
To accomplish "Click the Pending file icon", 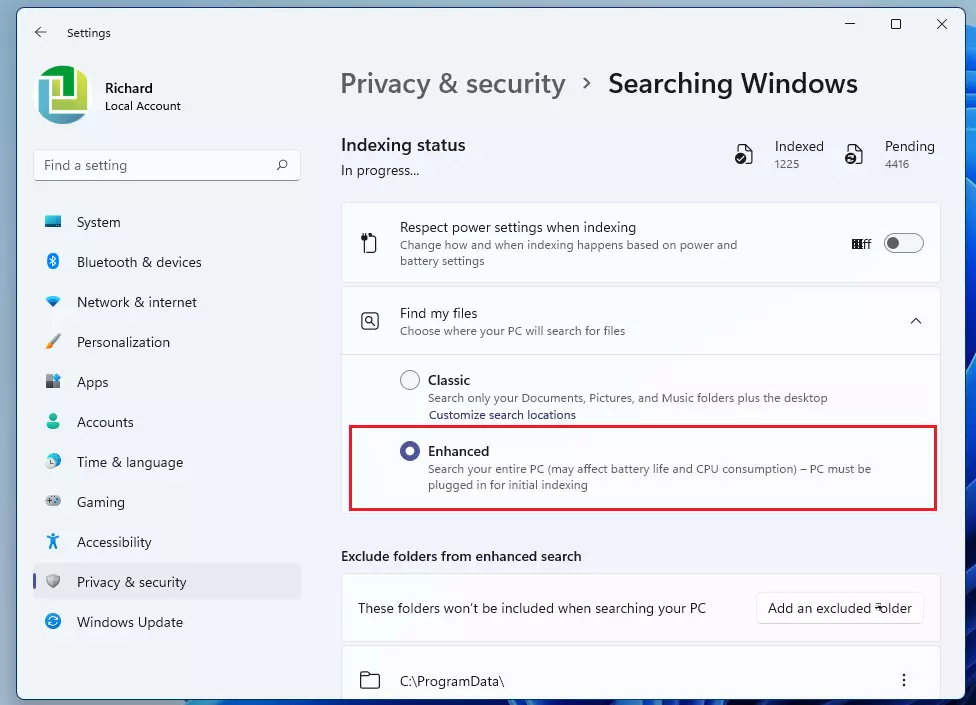I will pyautogui.click(x=853, y=154).
